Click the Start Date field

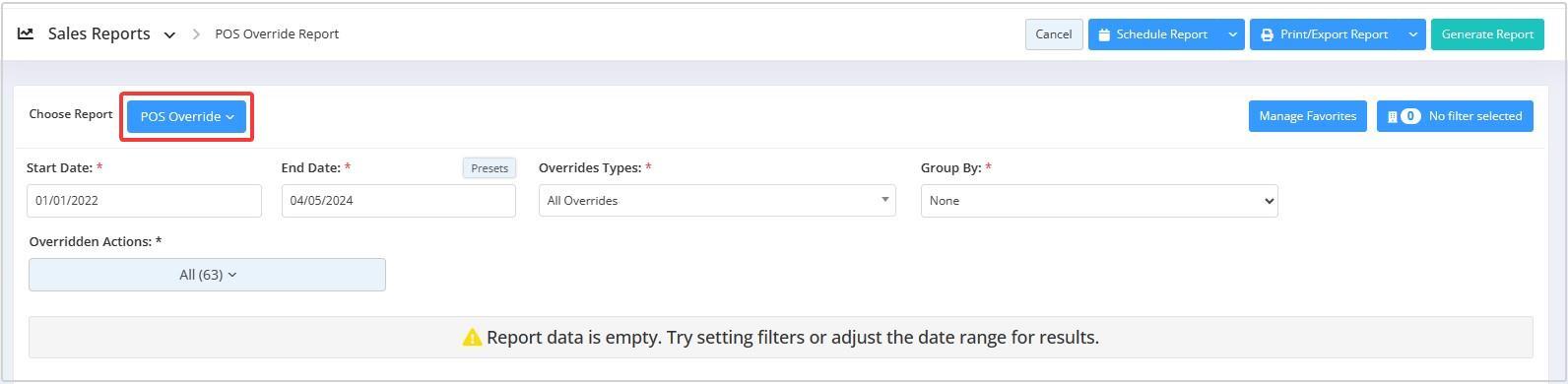coord(144,200)
